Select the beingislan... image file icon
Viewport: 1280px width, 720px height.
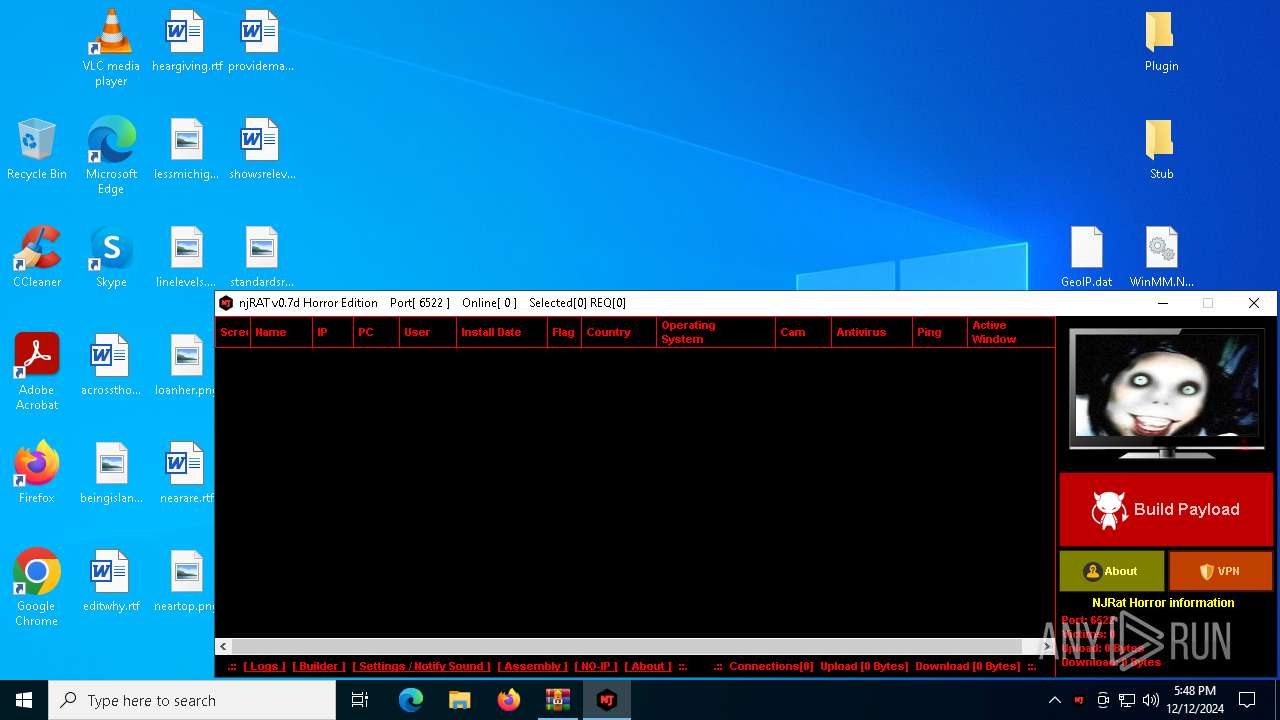(x=111, y=473)
